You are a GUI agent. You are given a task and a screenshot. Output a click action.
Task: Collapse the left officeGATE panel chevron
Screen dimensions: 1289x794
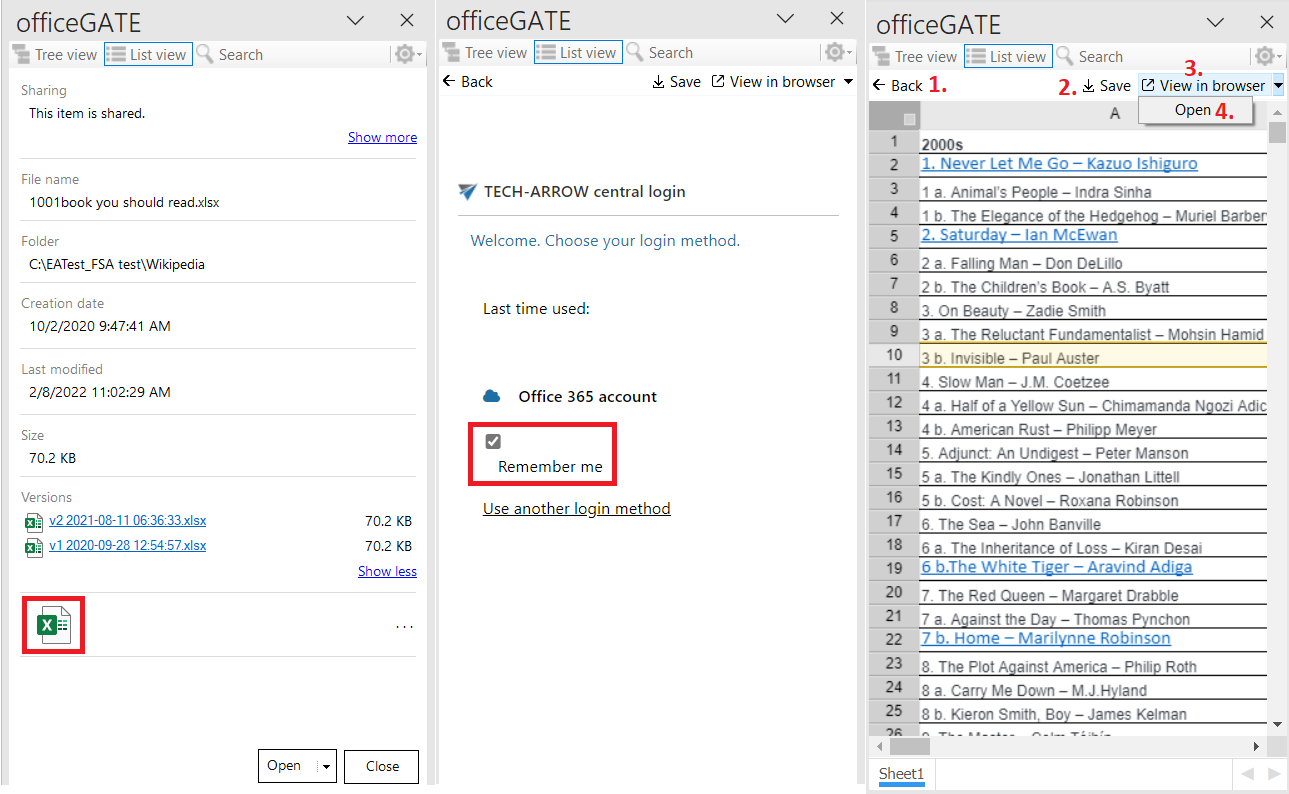click(x=355, y=20)
